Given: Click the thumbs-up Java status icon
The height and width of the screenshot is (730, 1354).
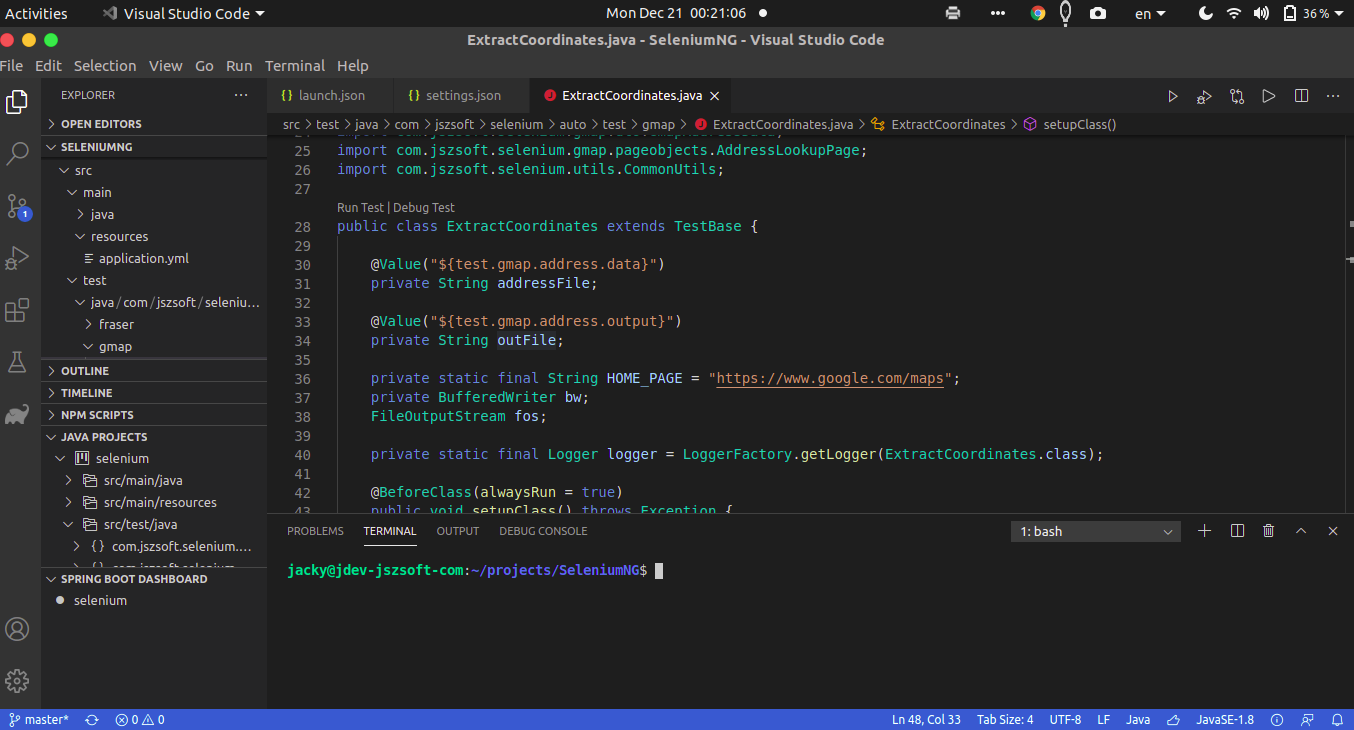Looking at the screenshot, I should 1171,719.
